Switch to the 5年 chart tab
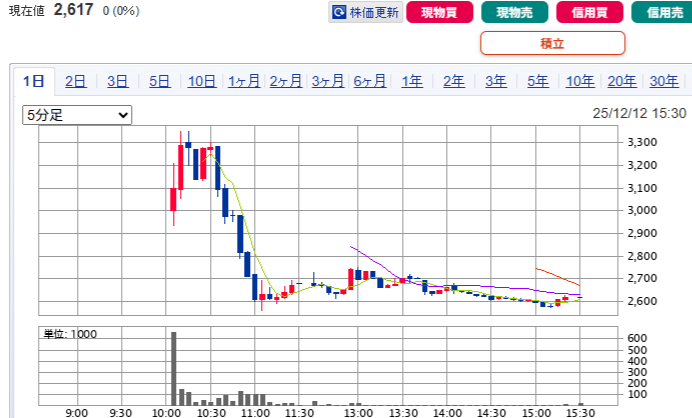692x418 pixels. pos(538,81)
